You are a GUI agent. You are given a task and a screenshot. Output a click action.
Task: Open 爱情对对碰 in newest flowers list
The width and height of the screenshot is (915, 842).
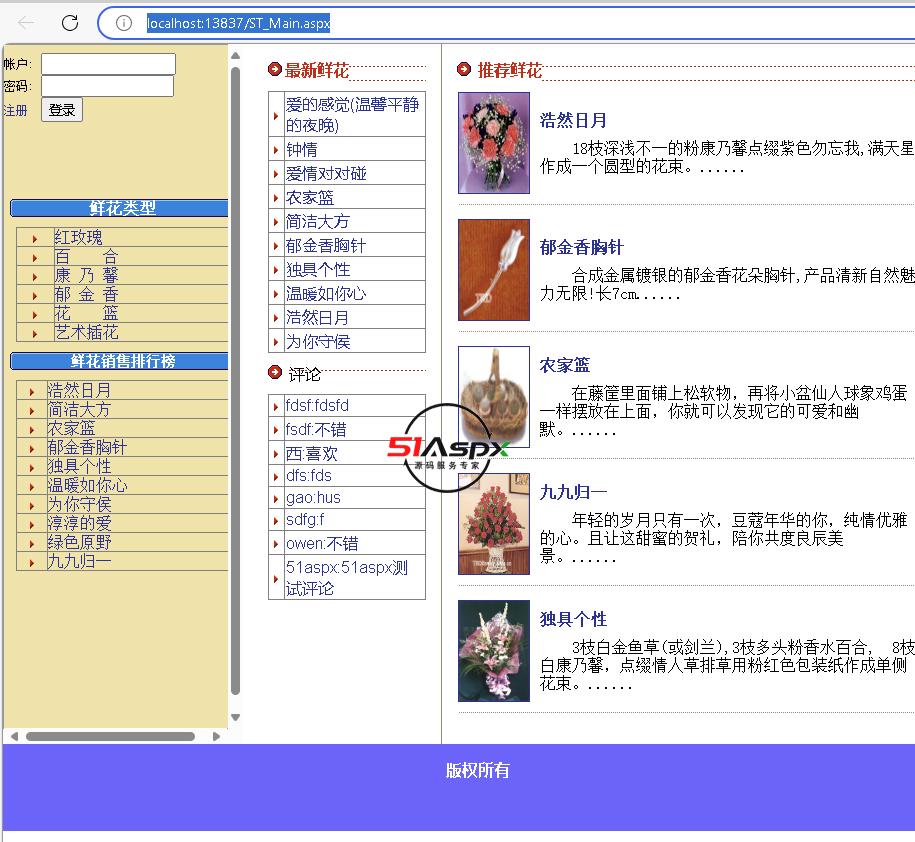(326, 173)
